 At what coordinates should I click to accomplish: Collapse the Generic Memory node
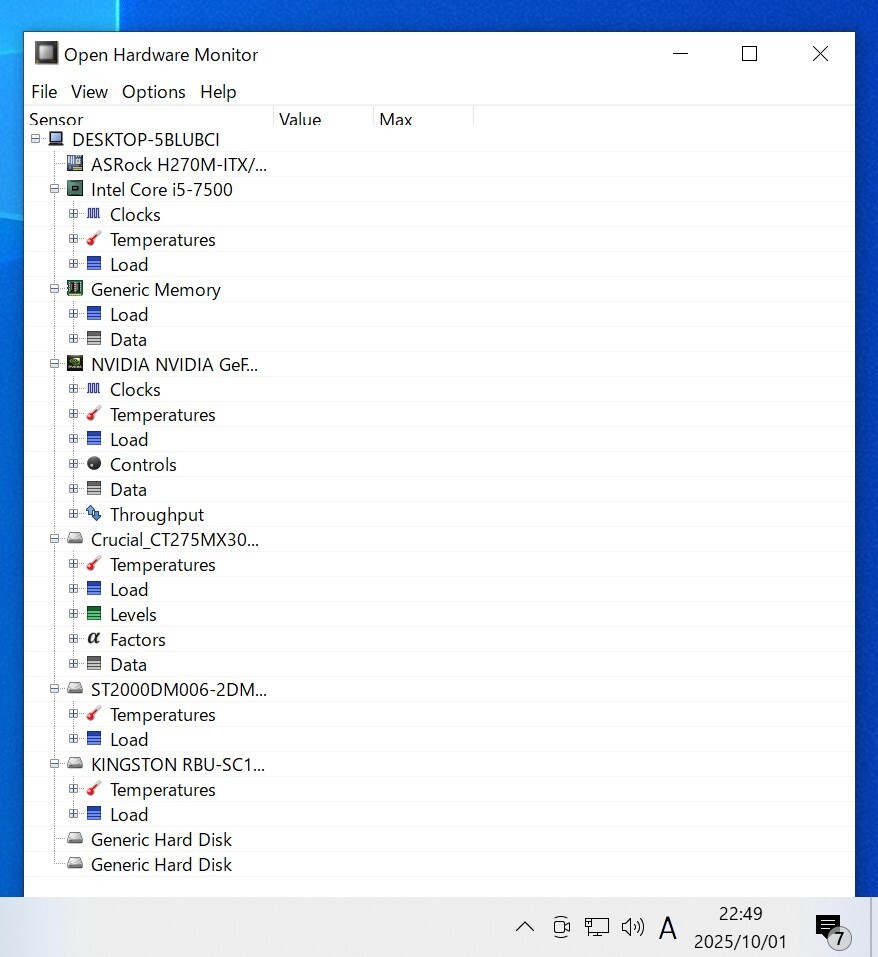(54, 289)
